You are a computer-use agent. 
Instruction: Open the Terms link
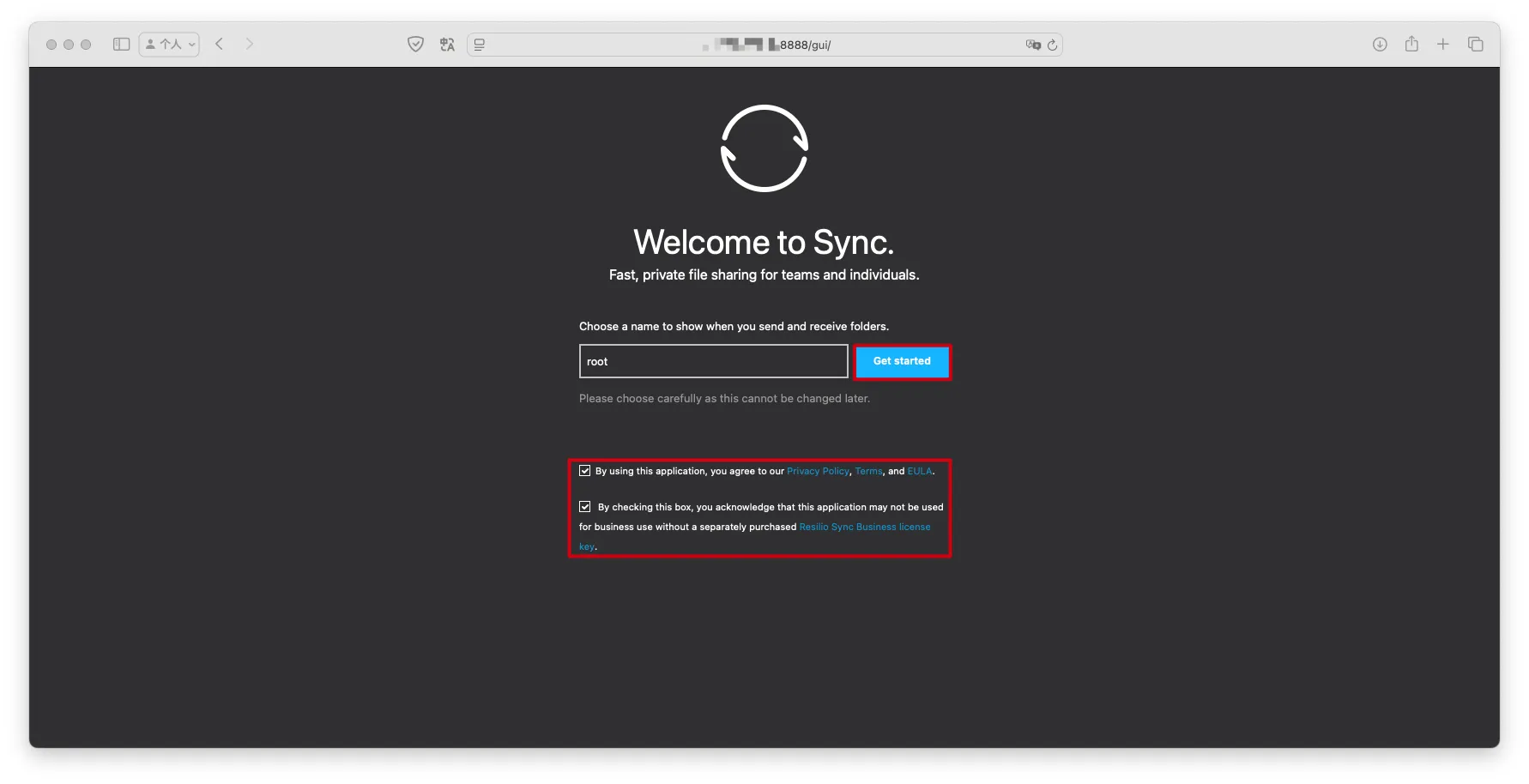[x=868, y=472]
